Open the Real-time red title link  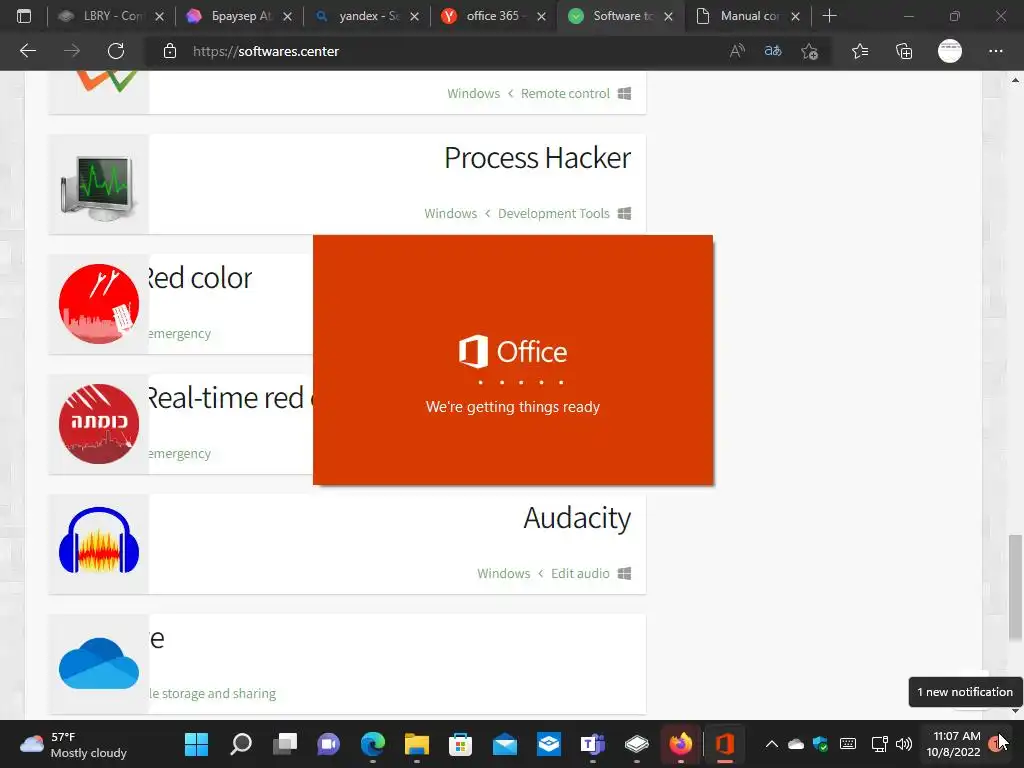click(x=231, y=398)
